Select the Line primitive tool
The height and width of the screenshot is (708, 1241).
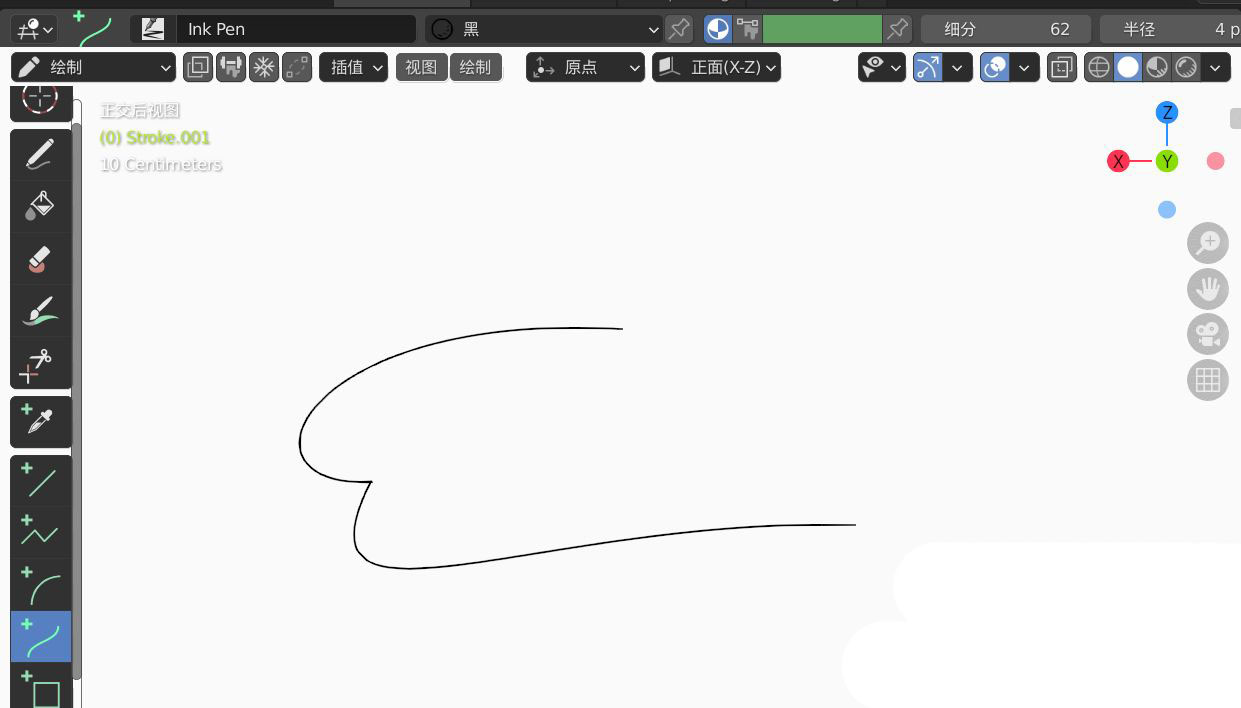point(40,481)
